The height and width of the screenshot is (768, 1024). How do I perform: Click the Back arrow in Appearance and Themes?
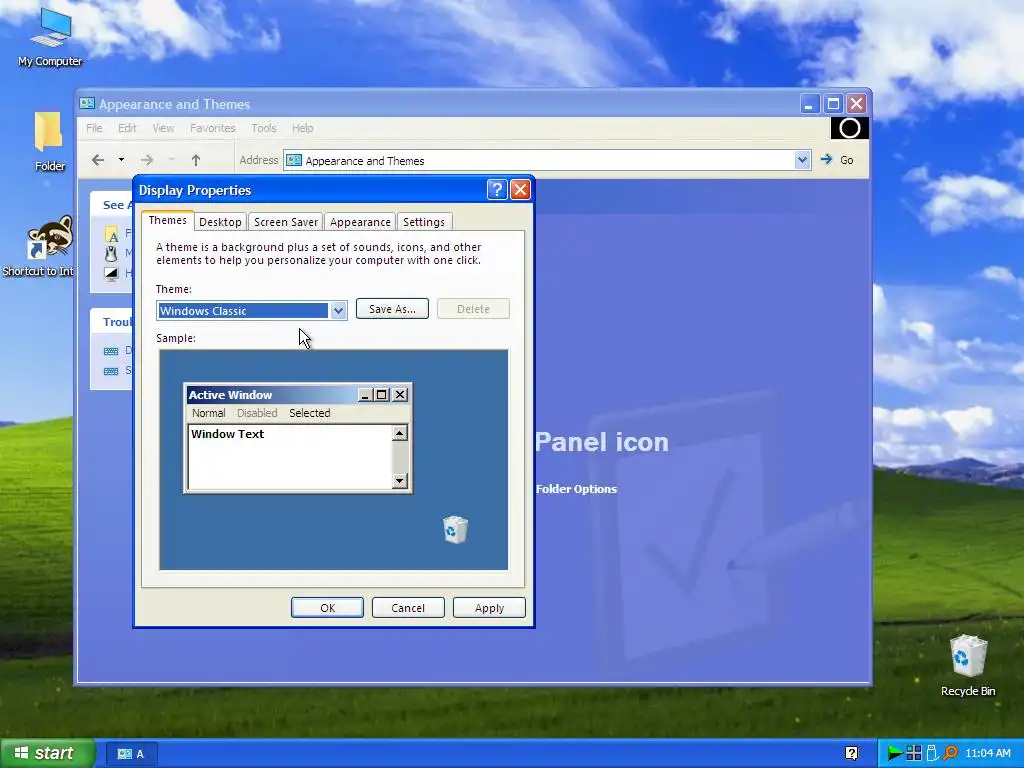[98, 160]
